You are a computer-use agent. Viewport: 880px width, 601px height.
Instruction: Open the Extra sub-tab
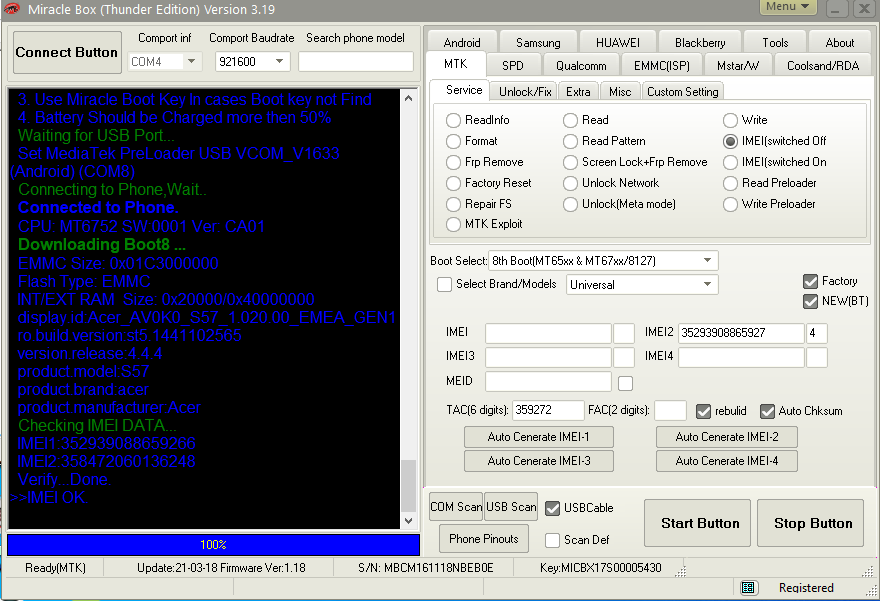578,91
